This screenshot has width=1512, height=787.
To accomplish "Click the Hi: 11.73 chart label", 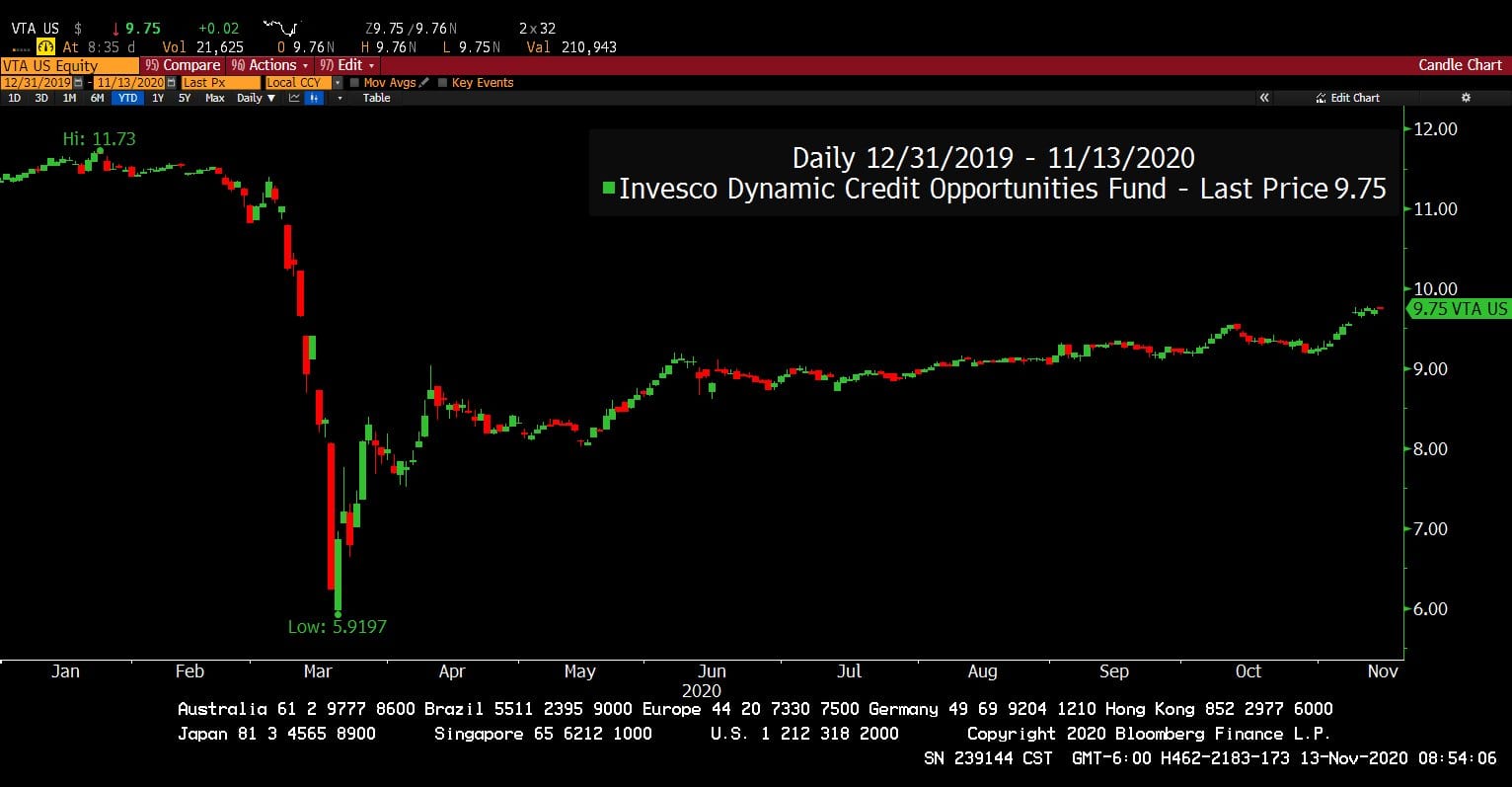I will 99,139.
